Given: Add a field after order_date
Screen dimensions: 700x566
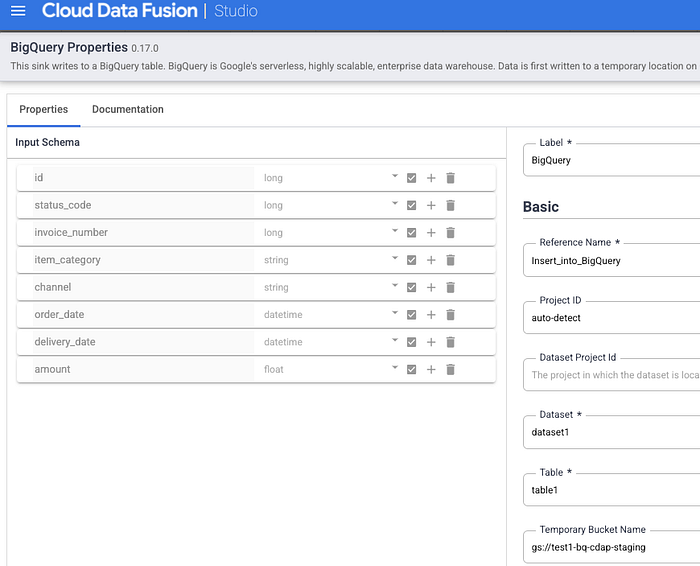Looking at the screenshot, I should (431, 315).
